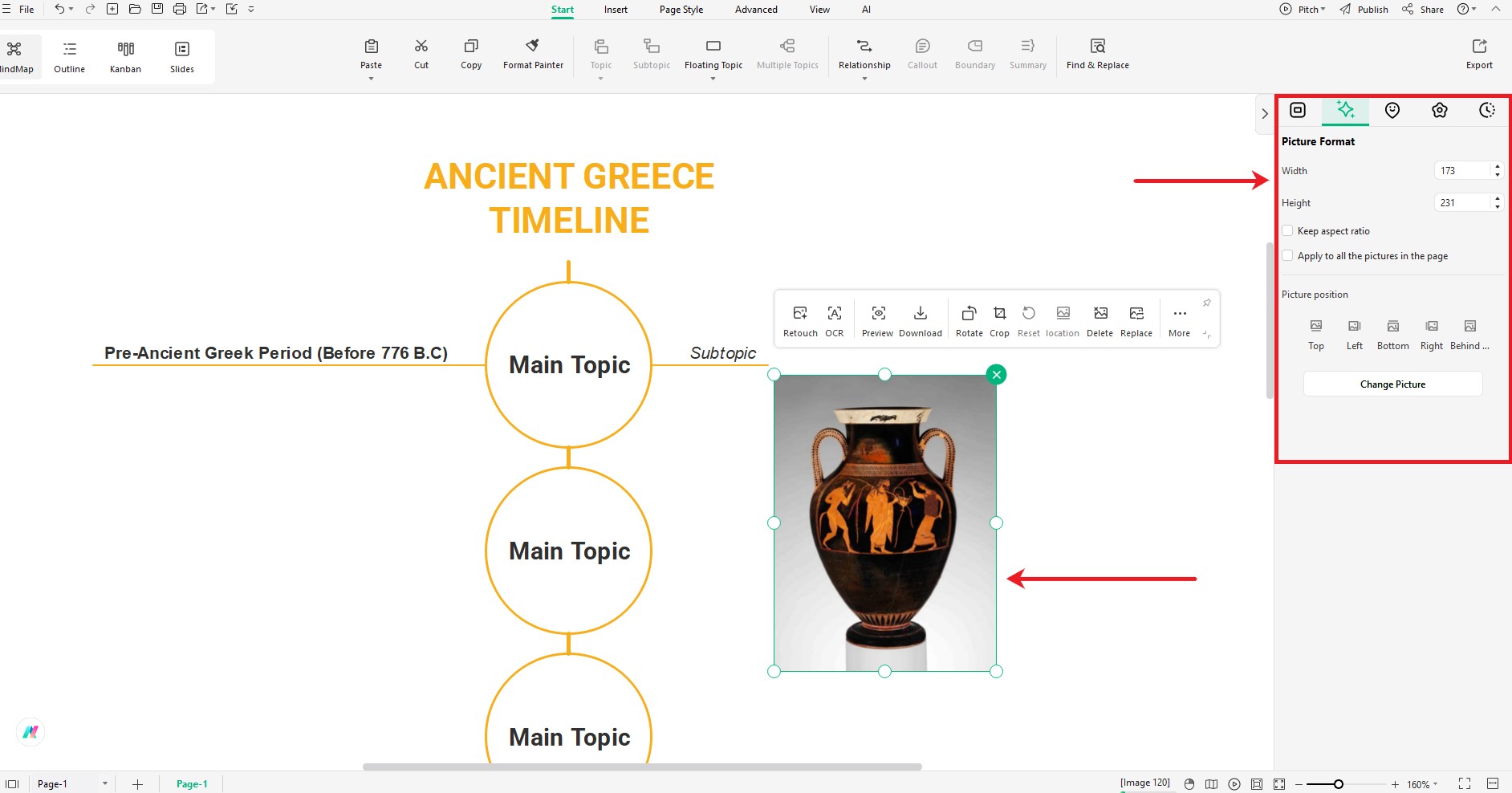
Task: Preview the selected image
Action: pyautogui.click(x=878, y=321)
